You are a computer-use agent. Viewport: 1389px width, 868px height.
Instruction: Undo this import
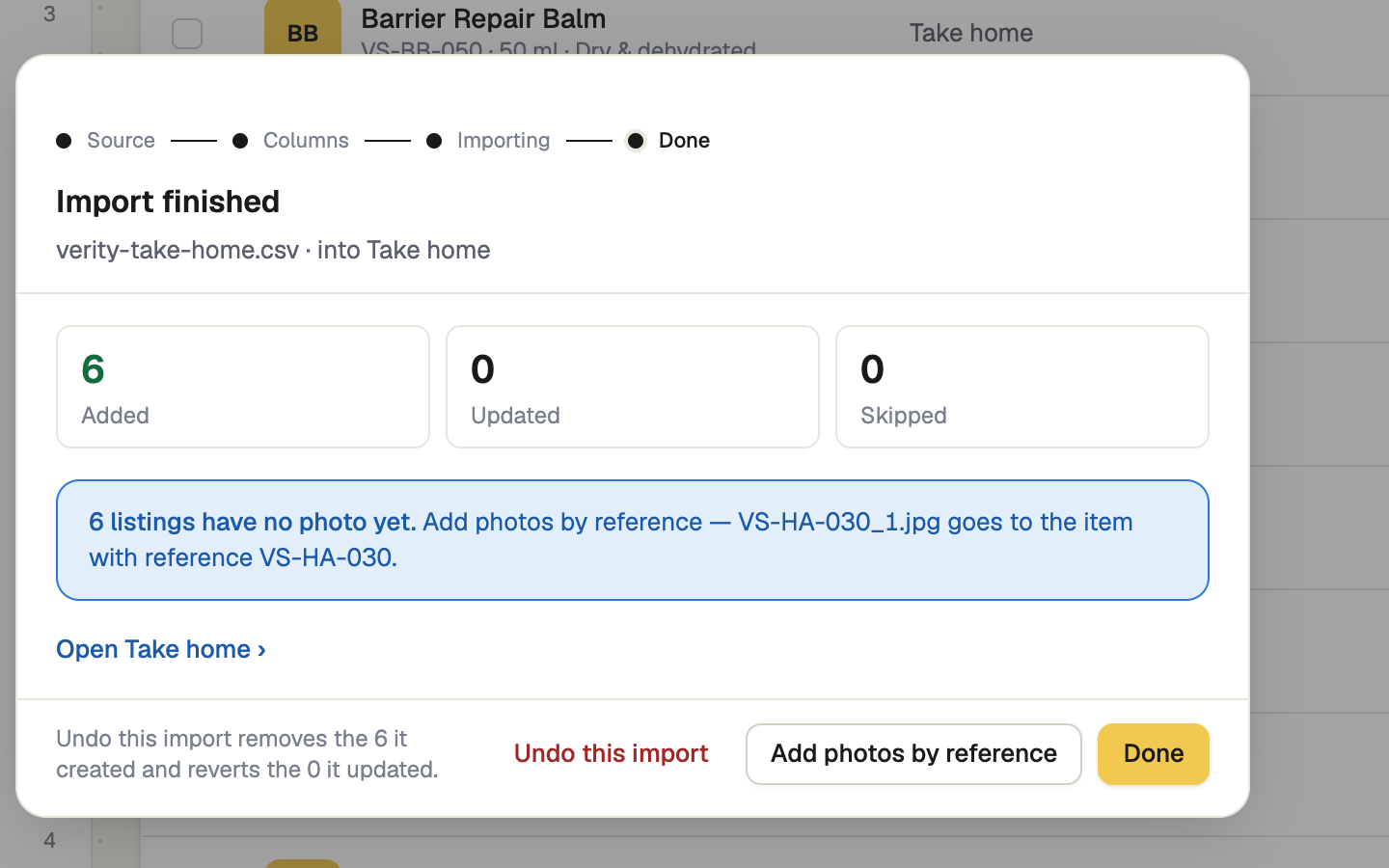[x=611, y=753]
